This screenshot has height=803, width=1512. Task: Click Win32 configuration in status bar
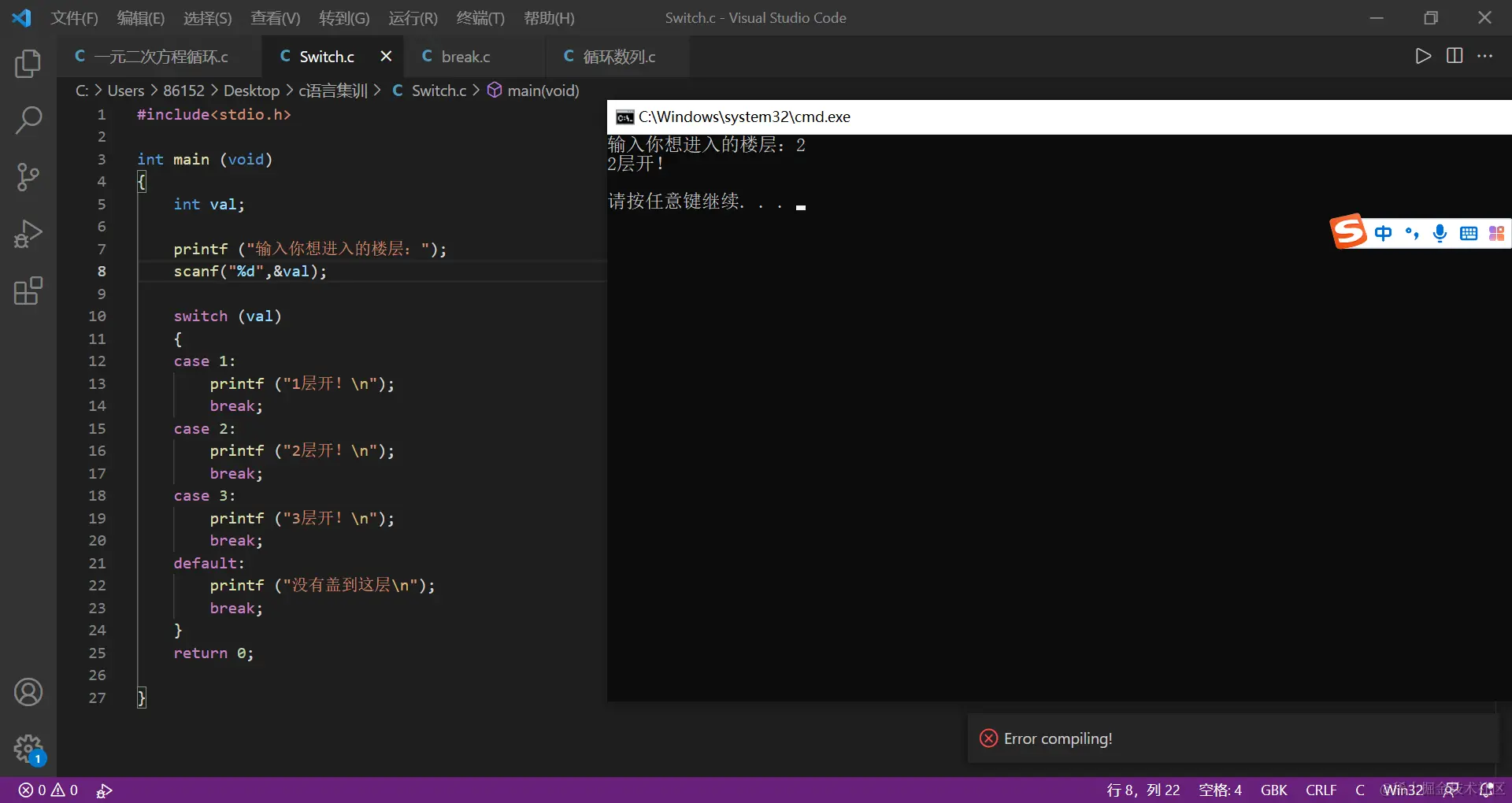tap(1403, 790)
